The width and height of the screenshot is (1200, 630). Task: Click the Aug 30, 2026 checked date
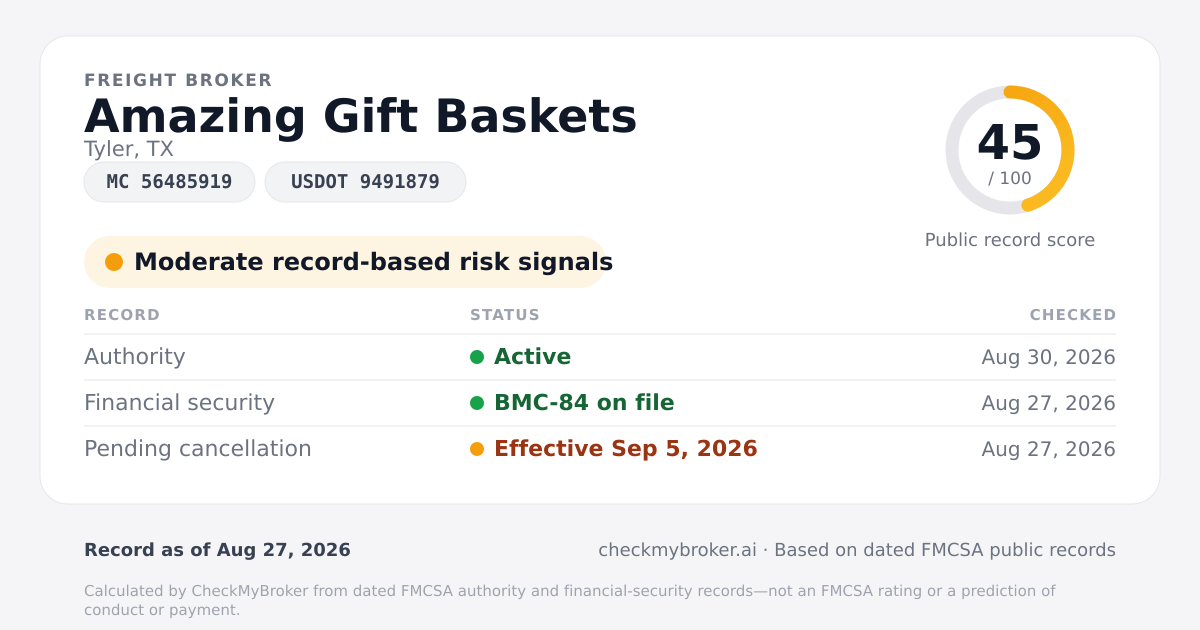[x=1048, y=357]
